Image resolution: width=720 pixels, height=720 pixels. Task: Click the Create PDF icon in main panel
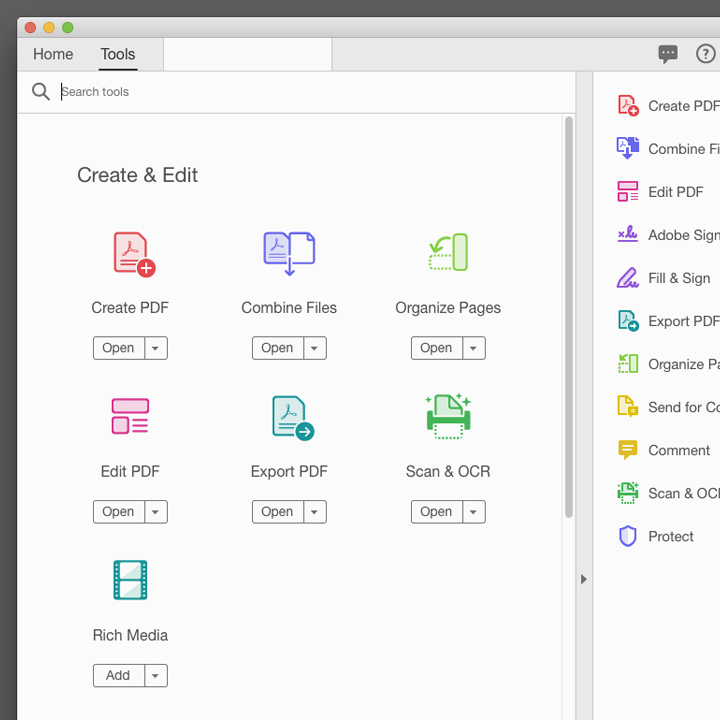point(135,254)
